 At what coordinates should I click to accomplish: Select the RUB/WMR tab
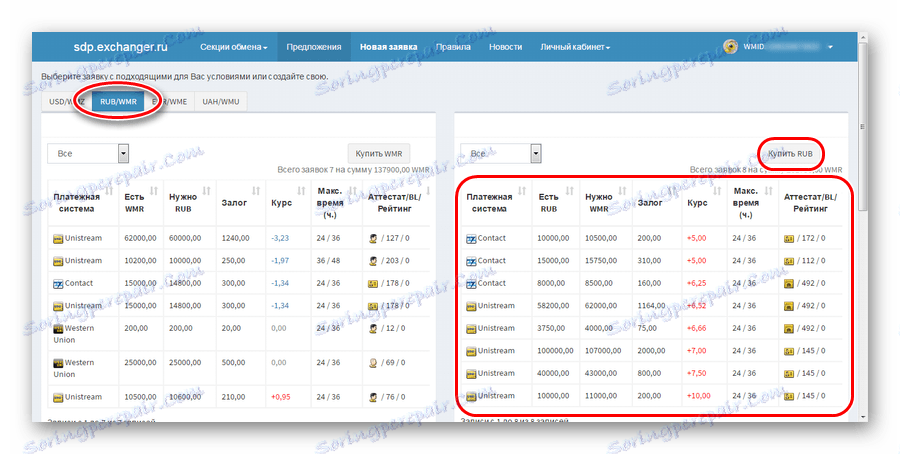(x=118, y=102)
